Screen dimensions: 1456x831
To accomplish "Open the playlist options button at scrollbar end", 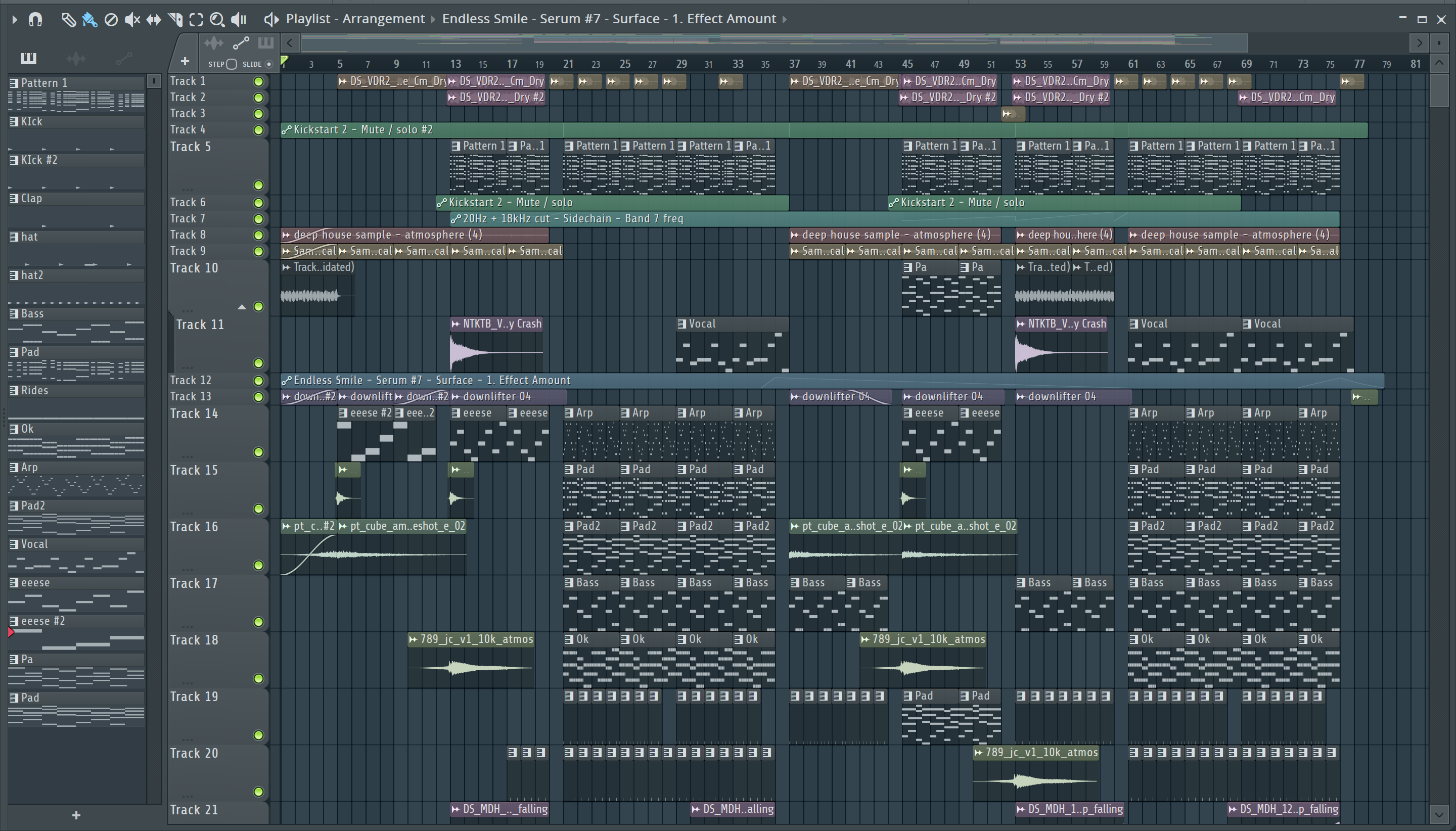I will point(1439,43).
